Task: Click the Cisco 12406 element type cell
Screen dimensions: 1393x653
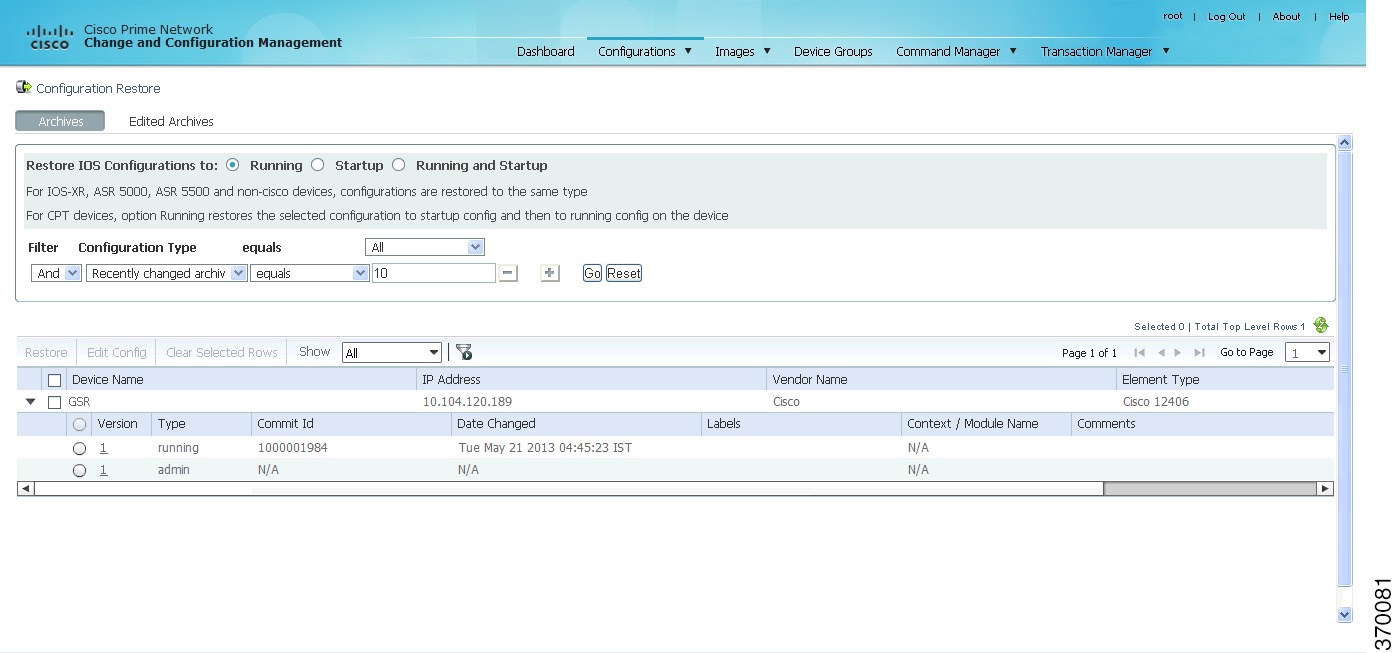Action: point(1155,402)
